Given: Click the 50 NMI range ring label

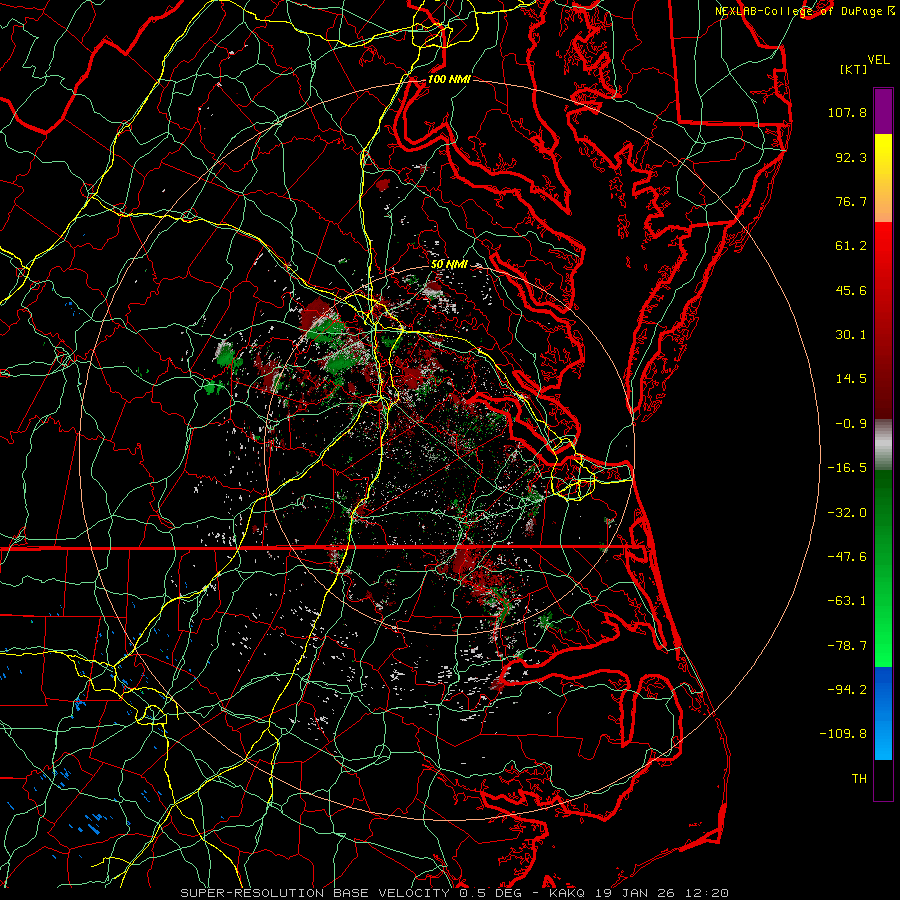Looking at the screenshot, I should tap(449, 265).
